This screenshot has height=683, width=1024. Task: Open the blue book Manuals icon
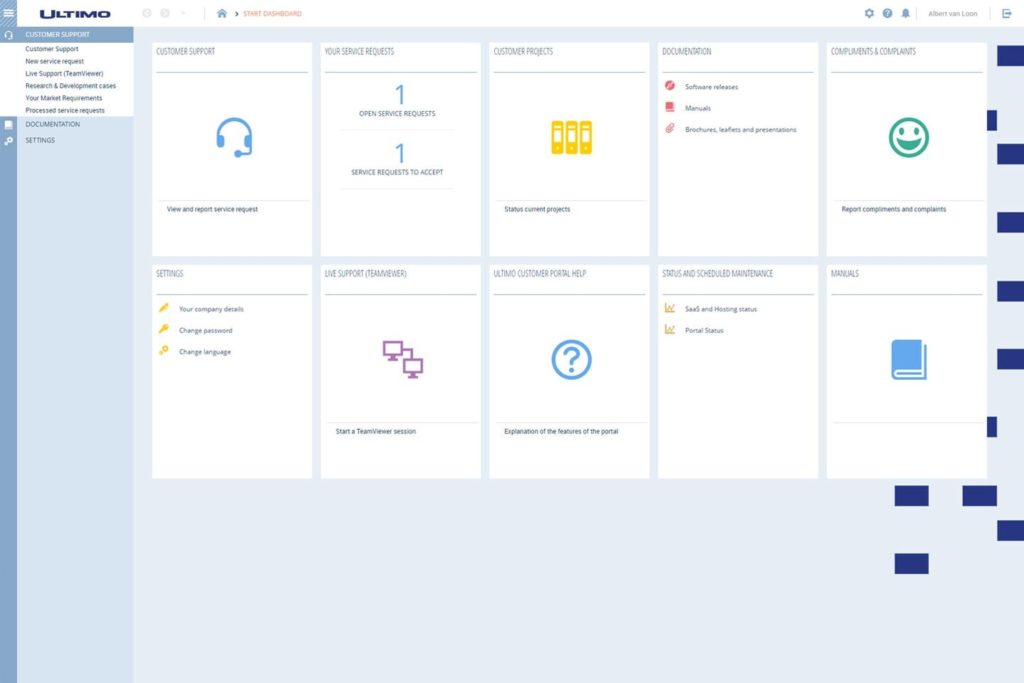pos(908,359)
